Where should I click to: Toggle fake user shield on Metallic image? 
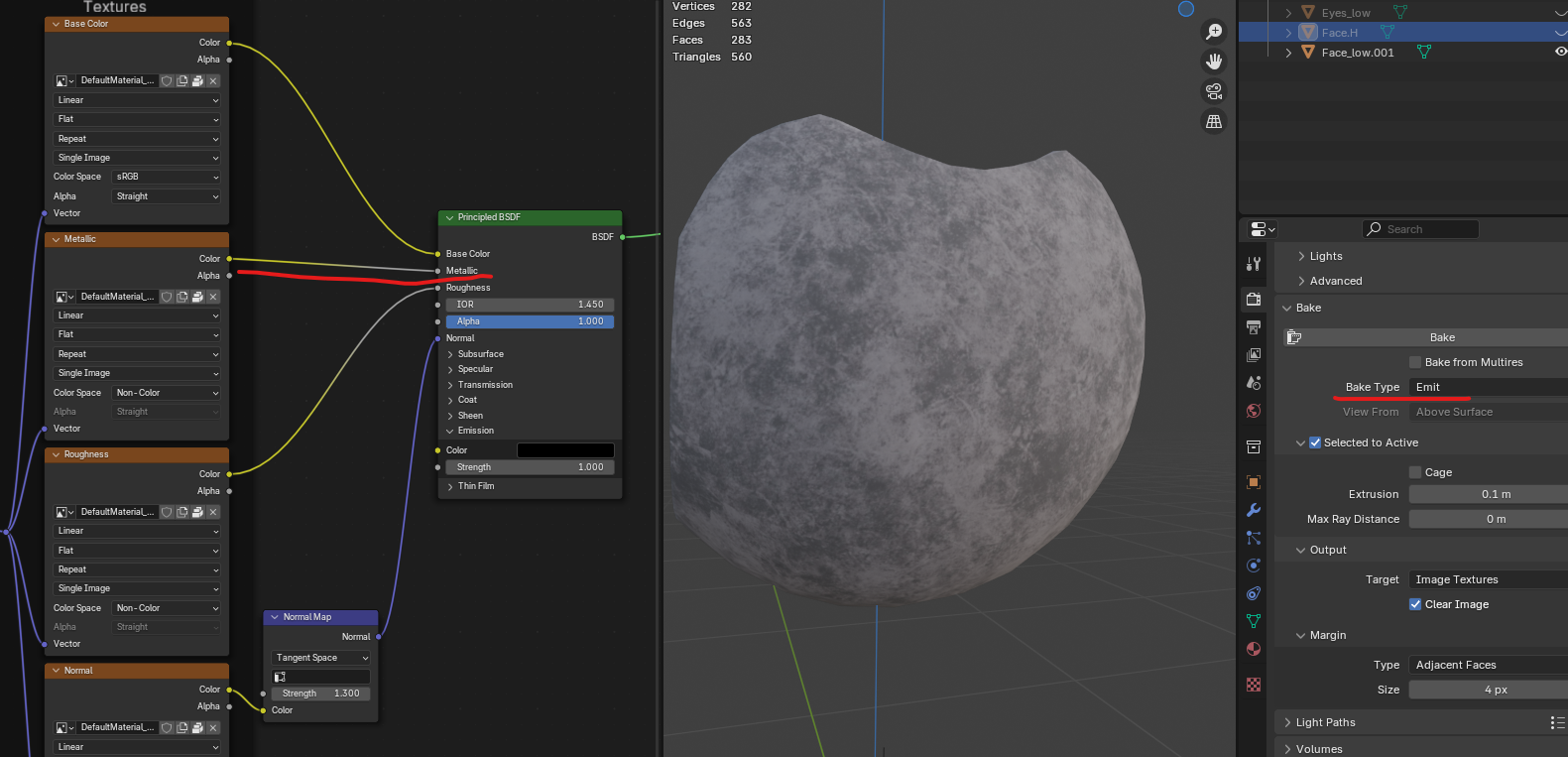click(167, 297)
